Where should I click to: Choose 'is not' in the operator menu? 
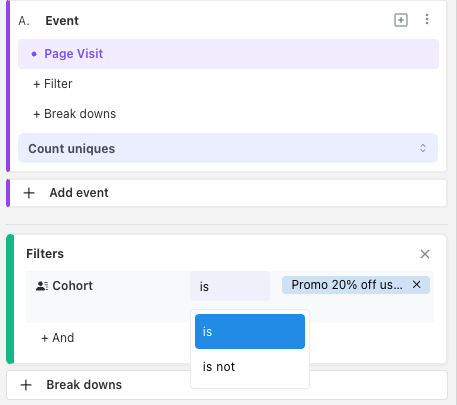[x=250, y=367]
